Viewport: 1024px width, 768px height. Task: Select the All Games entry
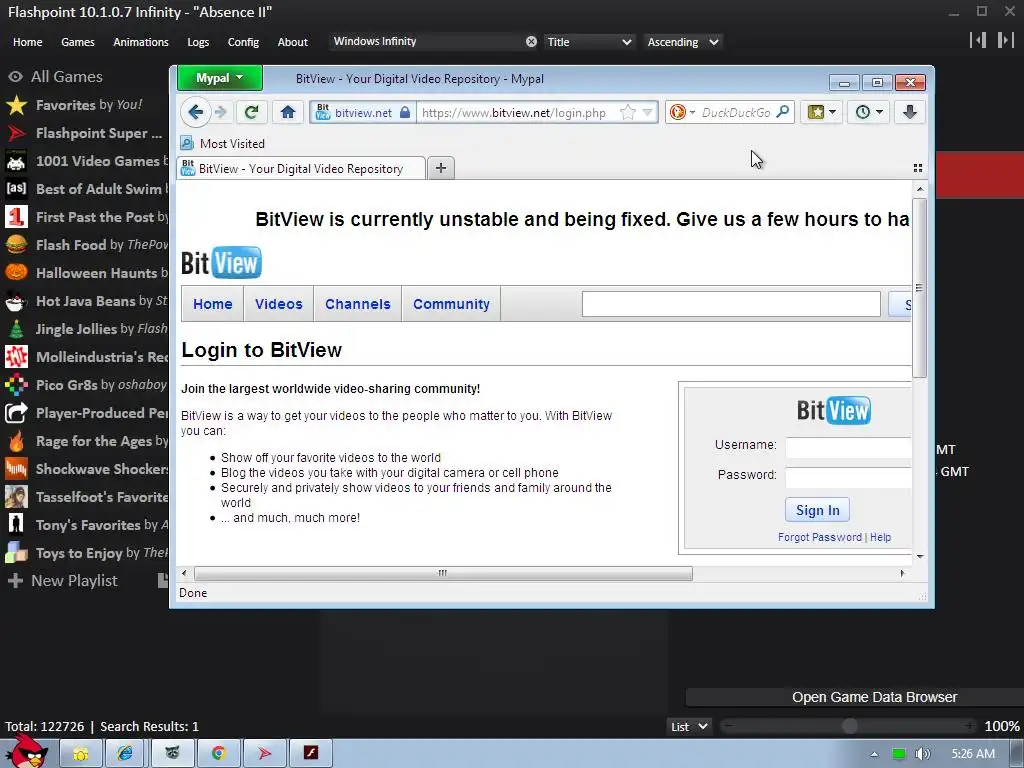click(55, 76)
